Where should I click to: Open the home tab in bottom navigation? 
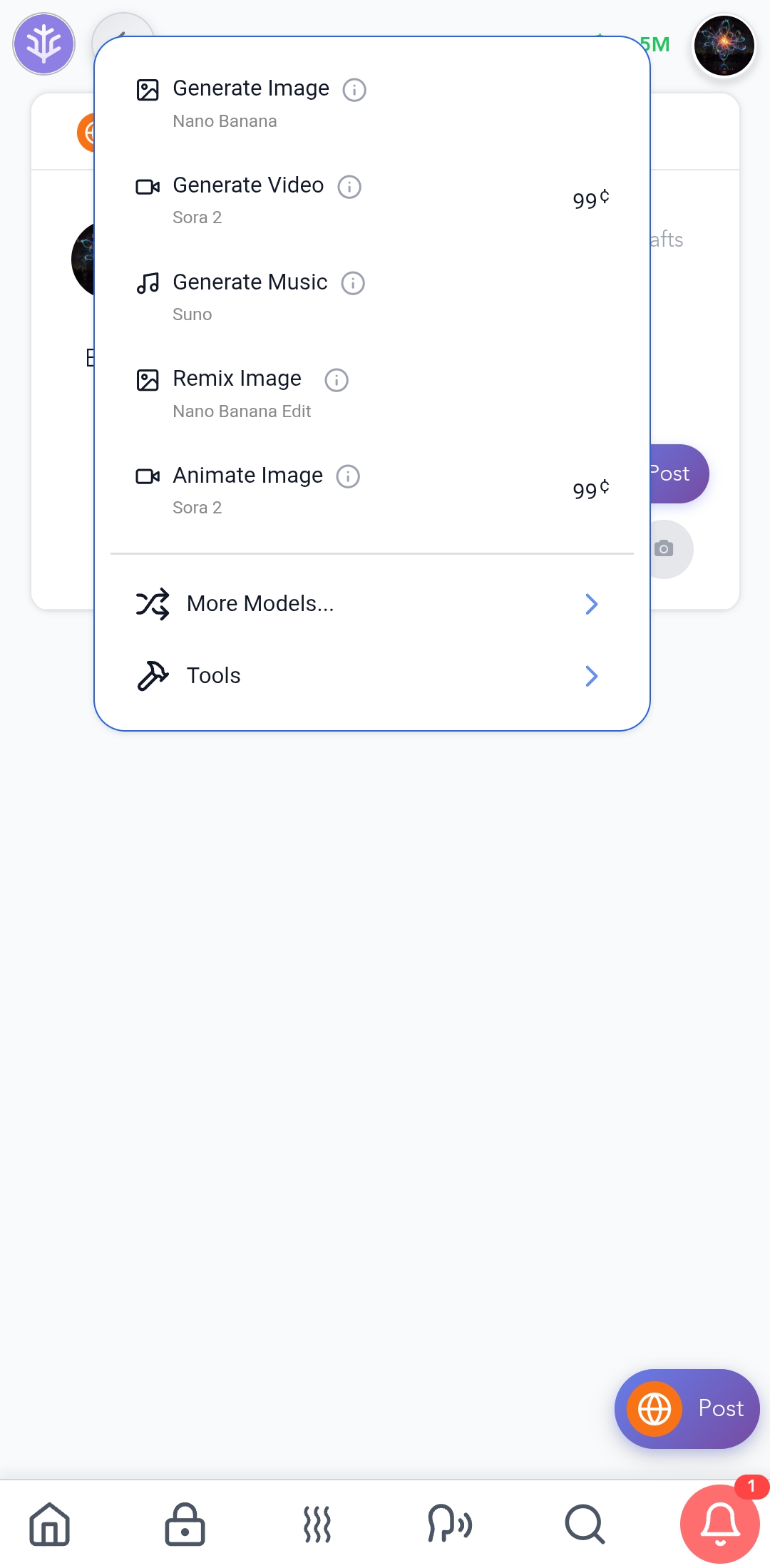pos(50,1525)
